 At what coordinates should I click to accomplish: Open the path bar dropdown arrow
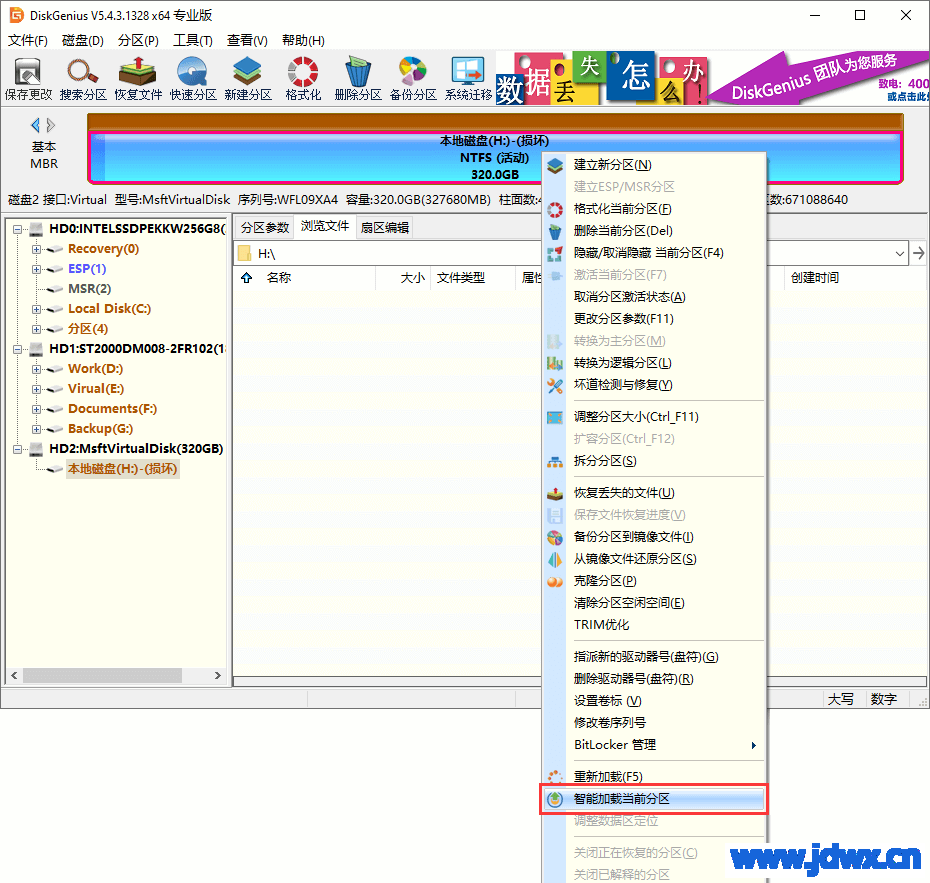[900, 254]
